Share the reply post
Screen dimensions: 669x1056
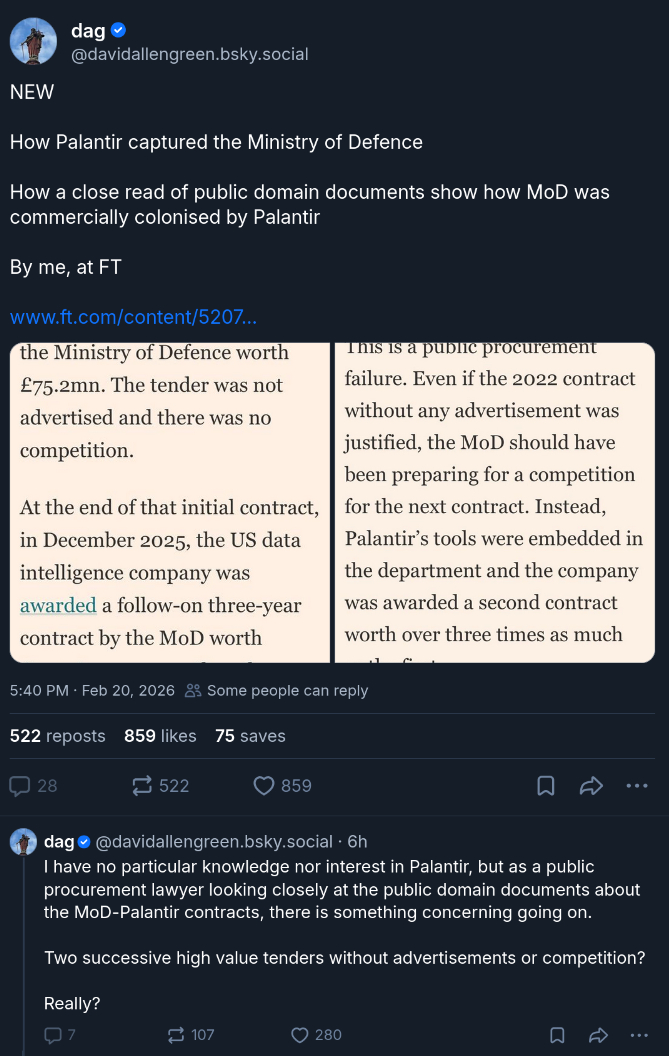point(599,1035)
